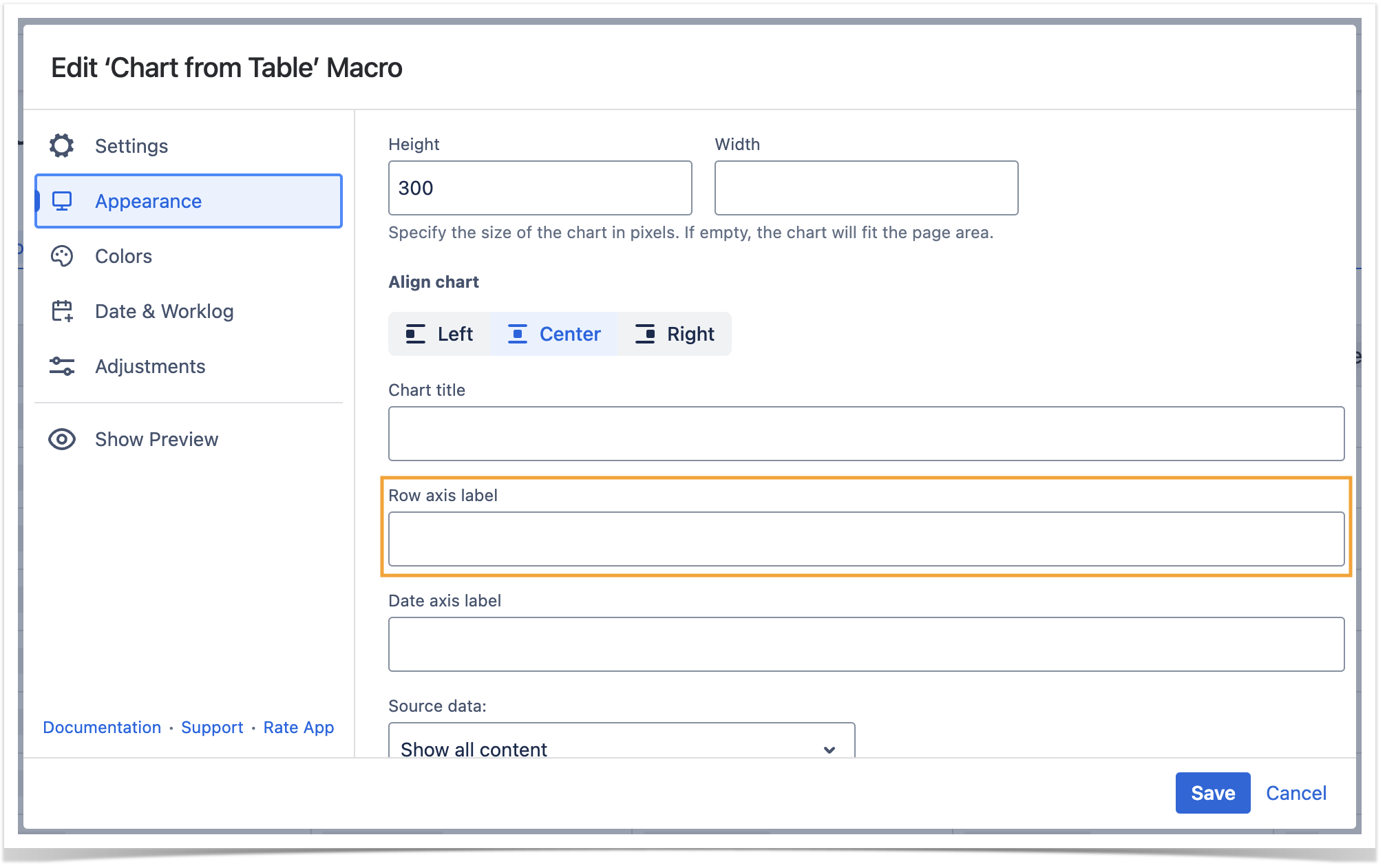Click the Settings gear icon

(62, 146)
